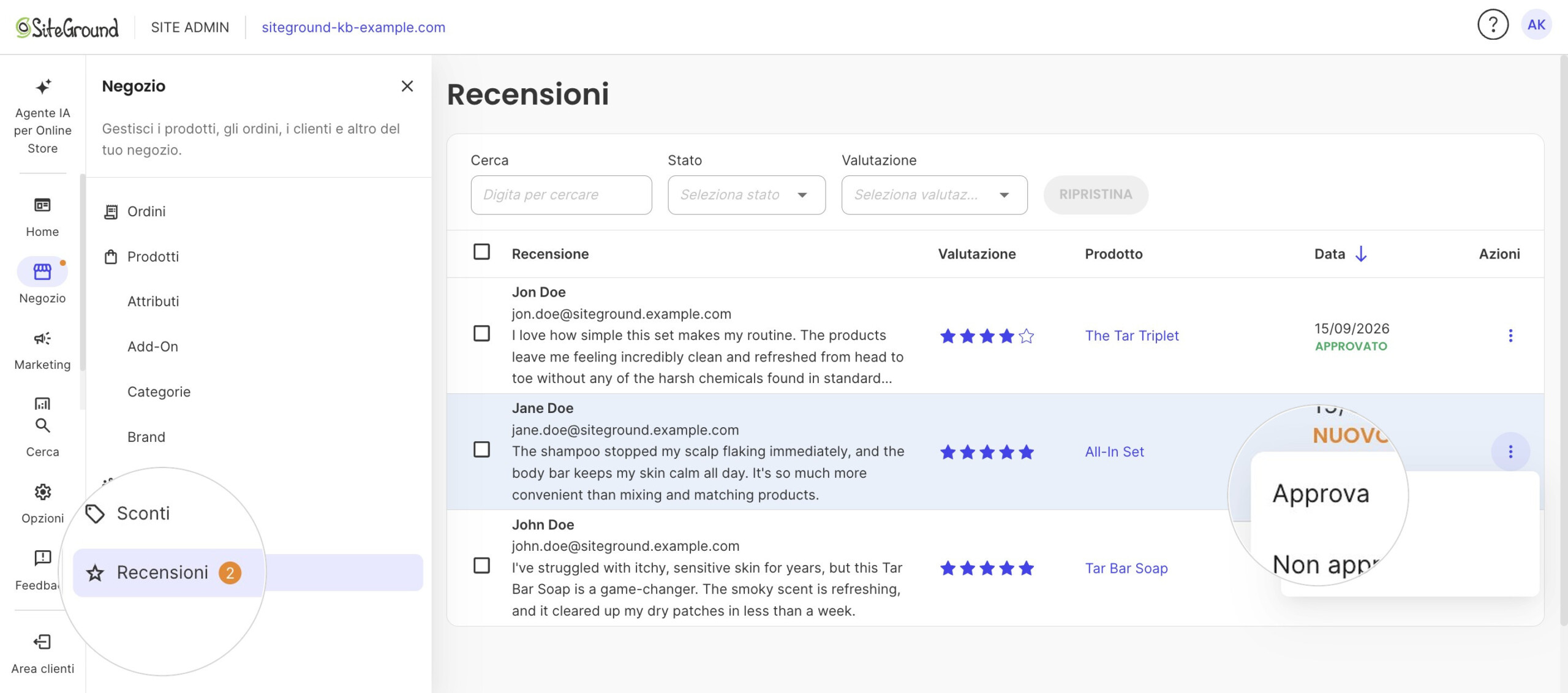1568x693 pixels.
Task: Open Brand in the store menu
Action: tap(146, 437)
